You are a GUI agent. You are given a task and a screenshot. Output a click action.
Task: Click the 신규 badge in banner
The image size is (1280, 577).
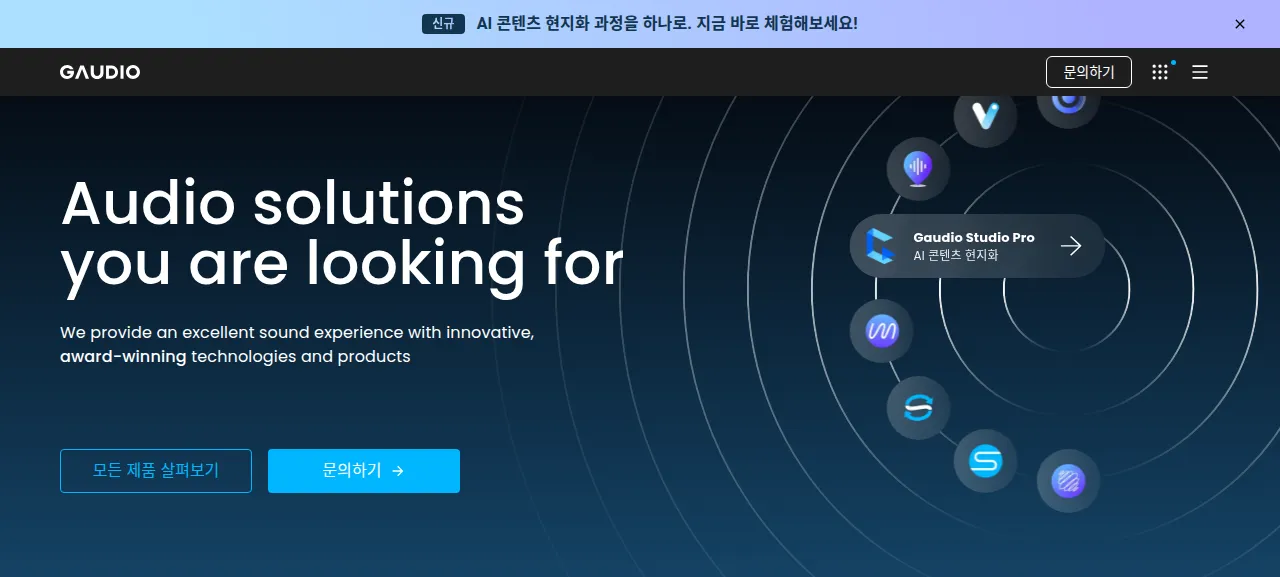(x=443, y=23)
